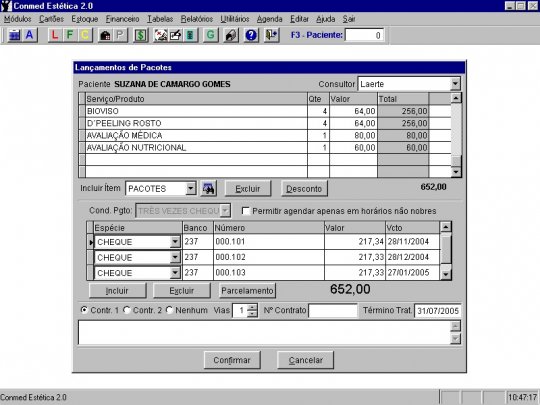Open the Utilitários menu
Screen dimensions: 540x405
tap(235, 19)
